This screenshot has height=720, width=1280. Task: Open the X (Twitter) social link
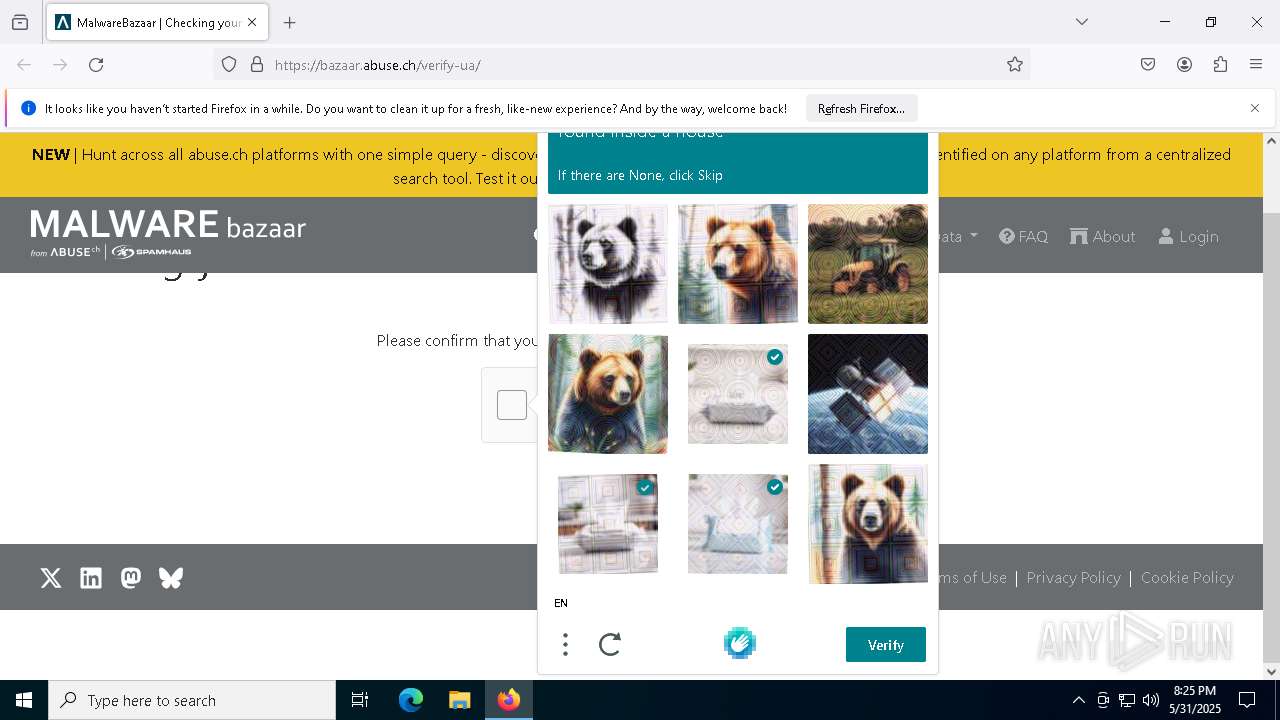[51, 578]
